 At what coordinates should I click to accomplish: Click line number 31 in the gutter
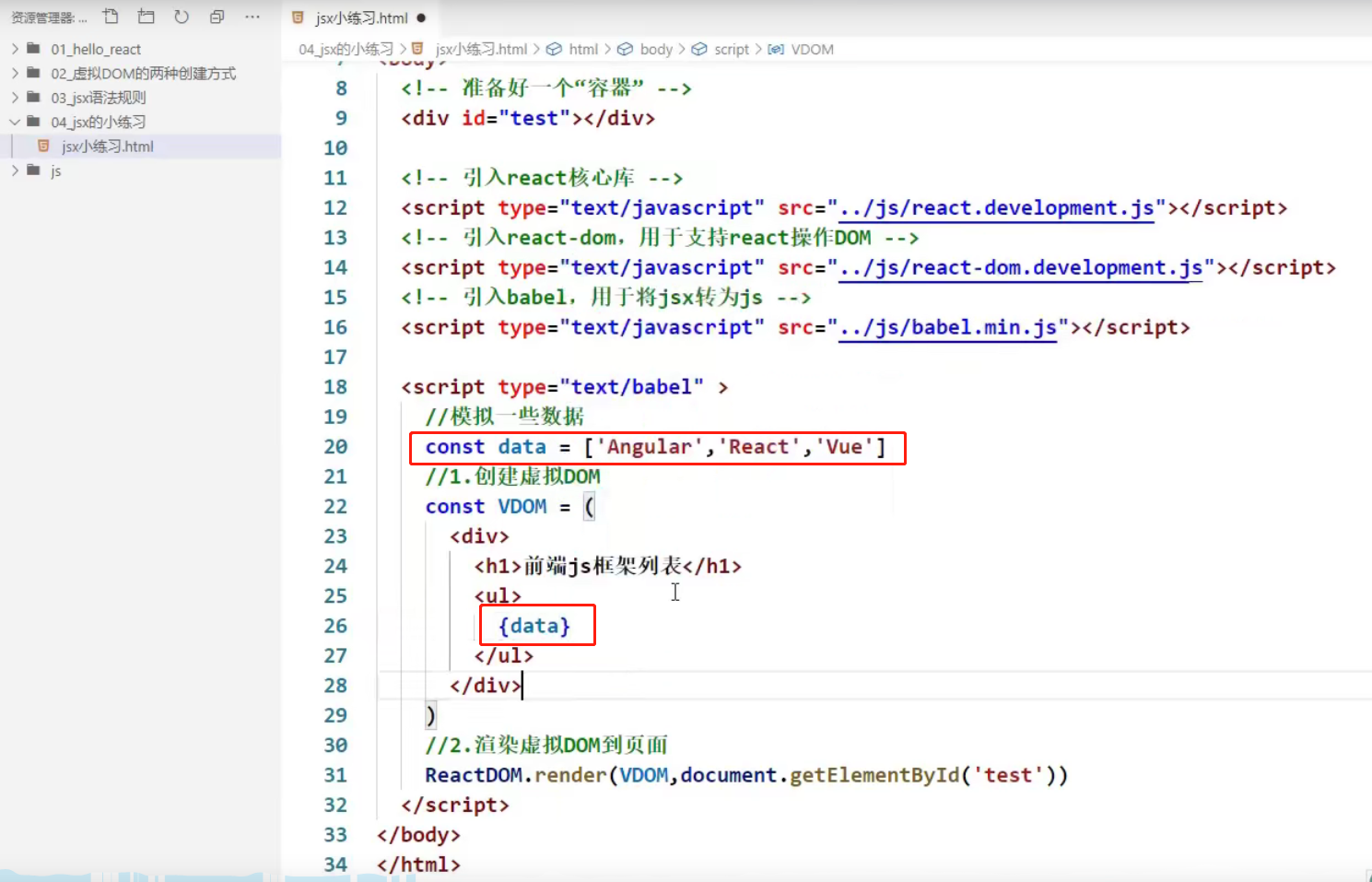coord(335,775)
